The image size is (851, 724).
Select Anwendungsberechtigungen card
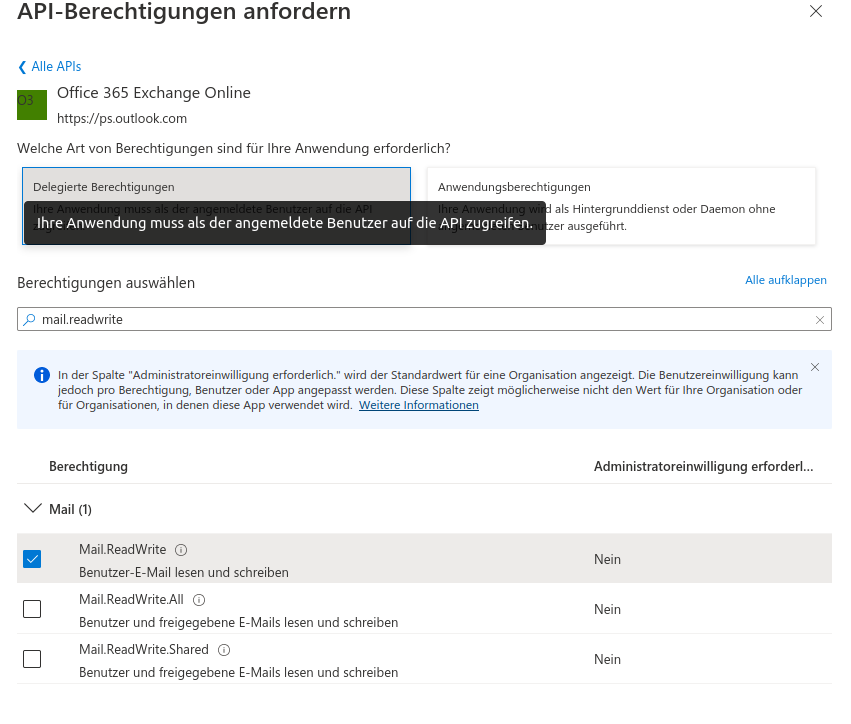tap(621, 206)
